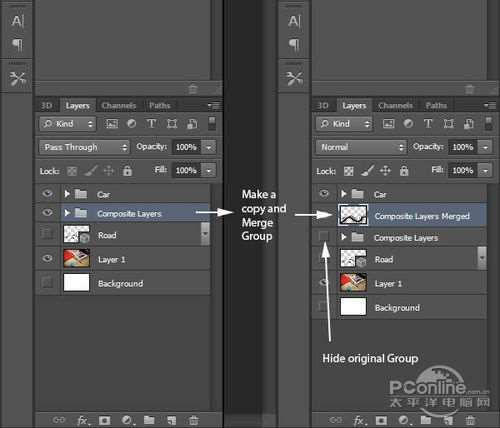Open the fx layer style icon in left panel
500x428 pixels.
coord(83,420)
